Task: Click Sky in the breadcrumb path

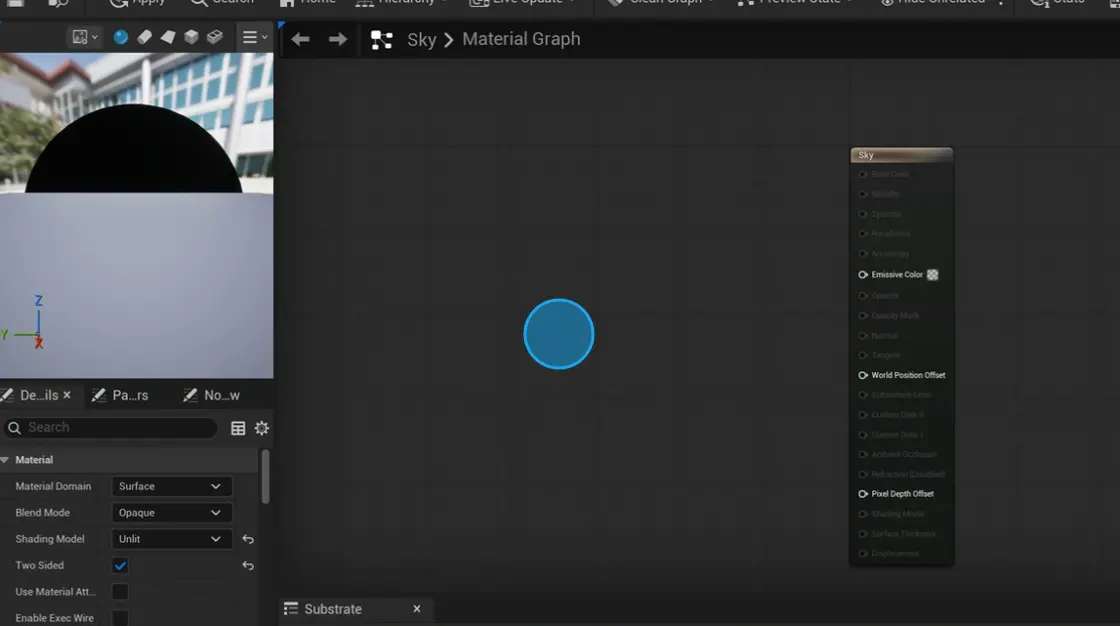Action: tap(423, 39)
